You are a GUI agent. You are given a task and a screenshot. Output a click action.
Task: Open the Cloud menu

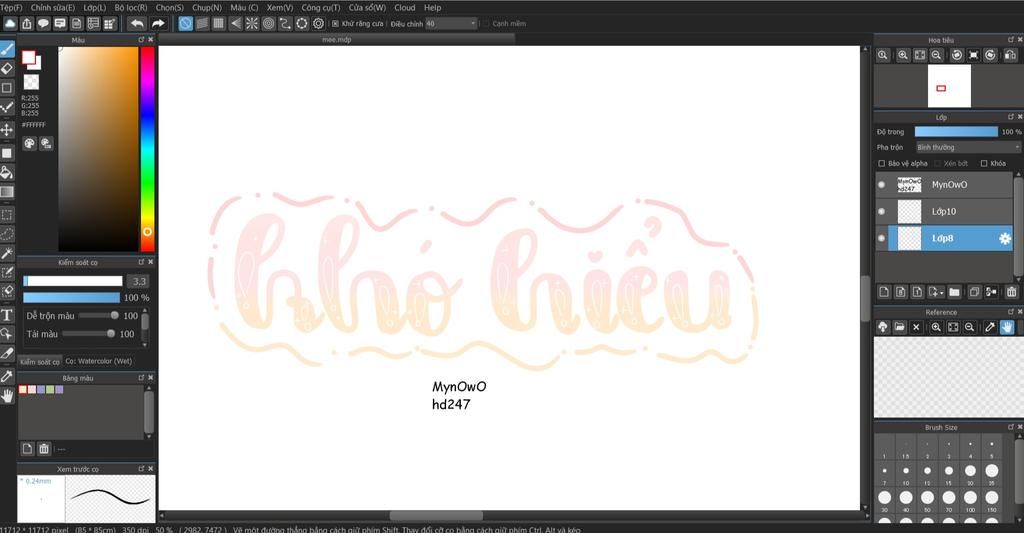[404, 8]
